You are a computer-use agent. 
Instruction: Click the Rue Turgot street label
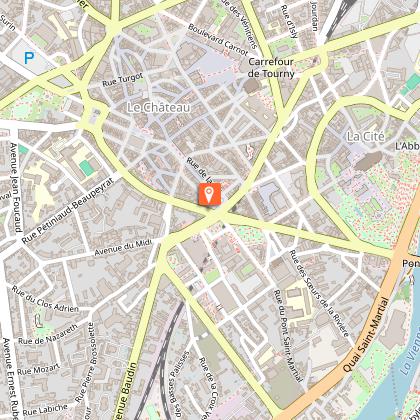[123, 80]
